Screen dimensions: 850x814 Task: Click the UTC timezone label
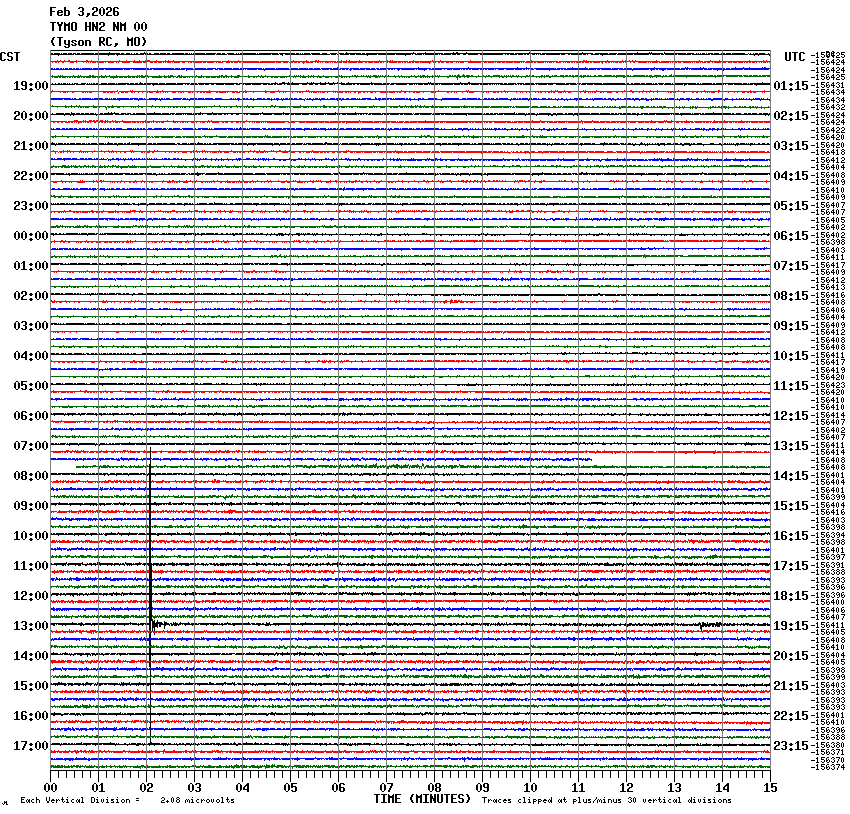tap(794, 56)
